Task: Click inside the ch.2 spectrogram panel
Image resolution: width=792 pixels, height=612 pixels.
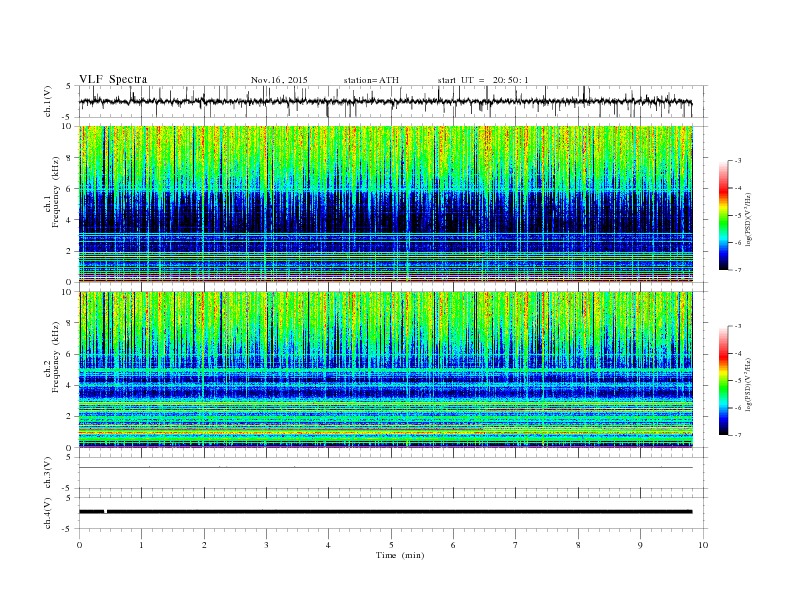Action: [385, 370]
